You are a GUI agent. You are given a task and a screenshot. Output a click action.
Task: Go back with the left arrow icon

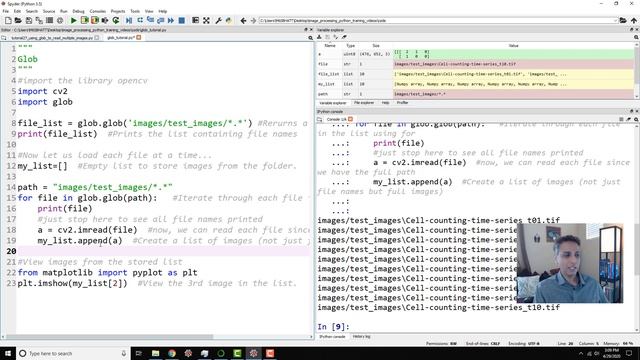pyautogui.click(x=243, y=20)
